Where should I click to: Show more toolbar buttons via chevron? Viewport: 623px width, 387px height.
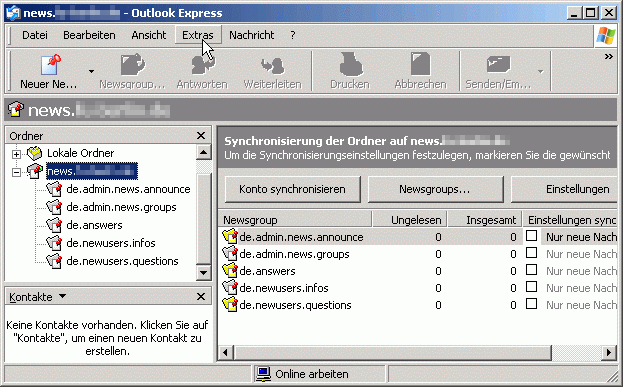tap(608, 57)
